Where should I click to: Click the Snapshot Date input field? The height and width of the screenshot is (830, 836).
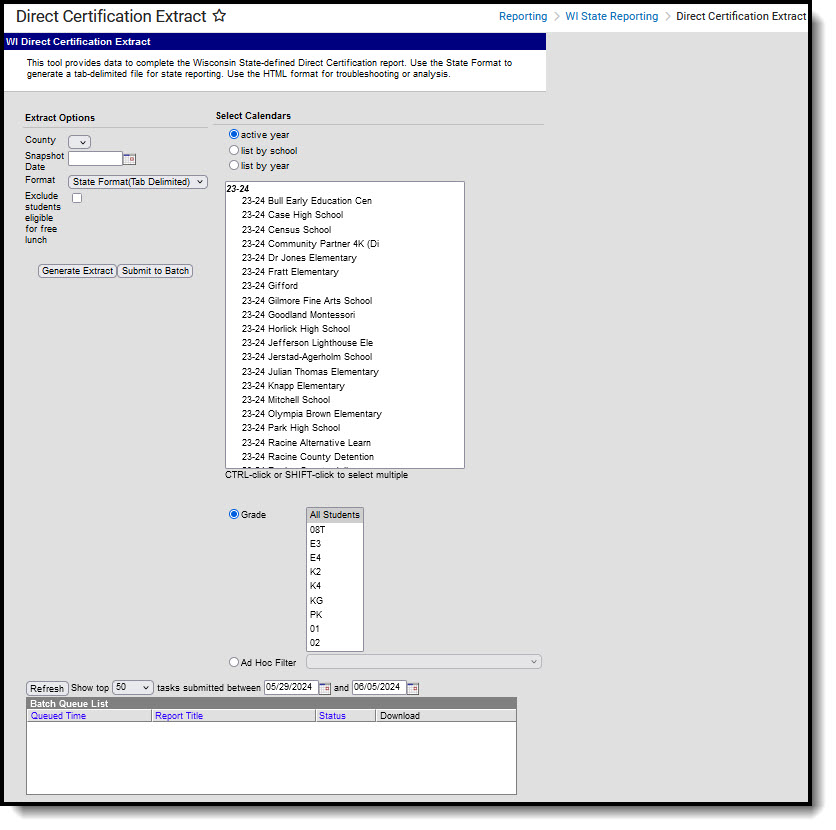(95, 158)
